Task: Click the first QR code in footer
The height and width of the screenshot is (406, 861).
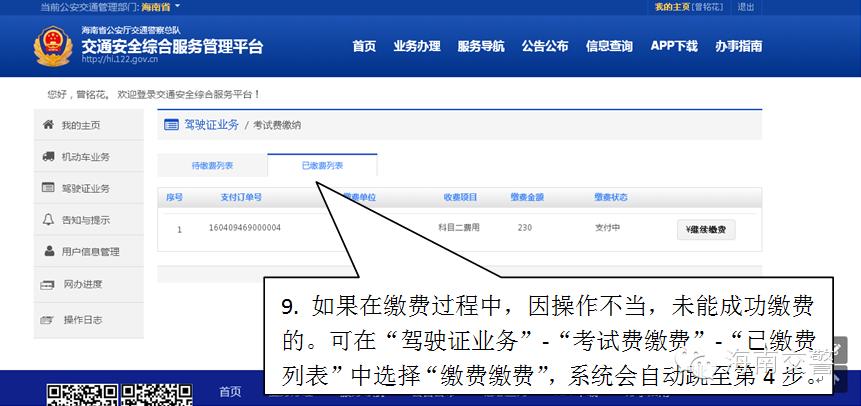Action: coord(82,395)
